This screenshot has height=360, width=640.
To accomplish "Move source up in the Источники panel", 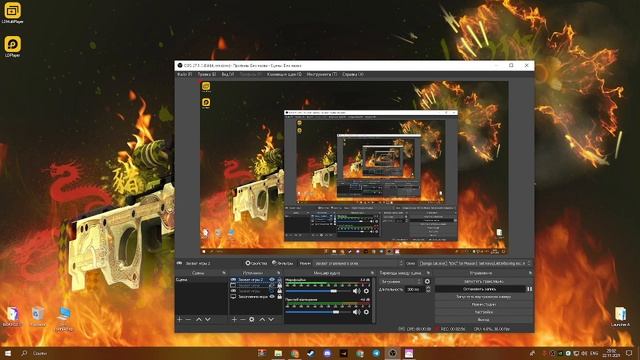I will tap(262, 319).
